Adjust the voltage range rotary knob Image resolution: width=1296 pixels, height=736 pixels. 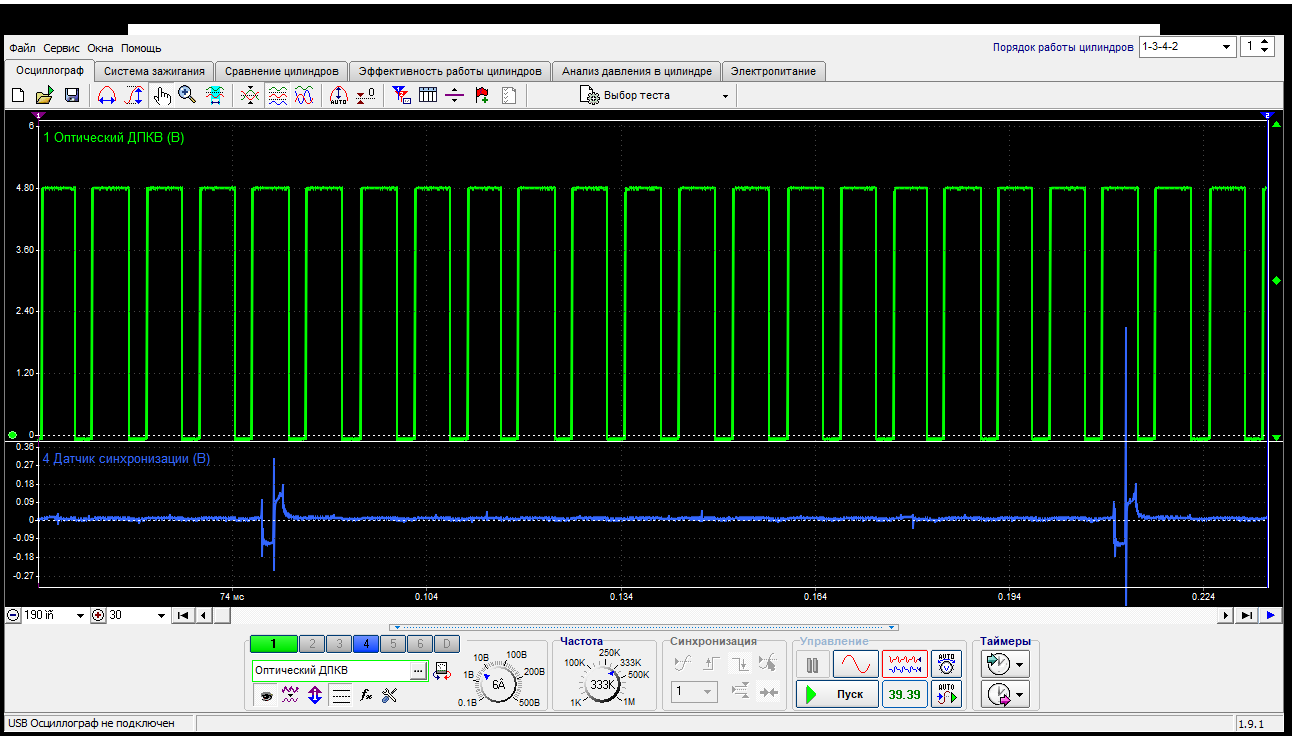tap(498, 685)
